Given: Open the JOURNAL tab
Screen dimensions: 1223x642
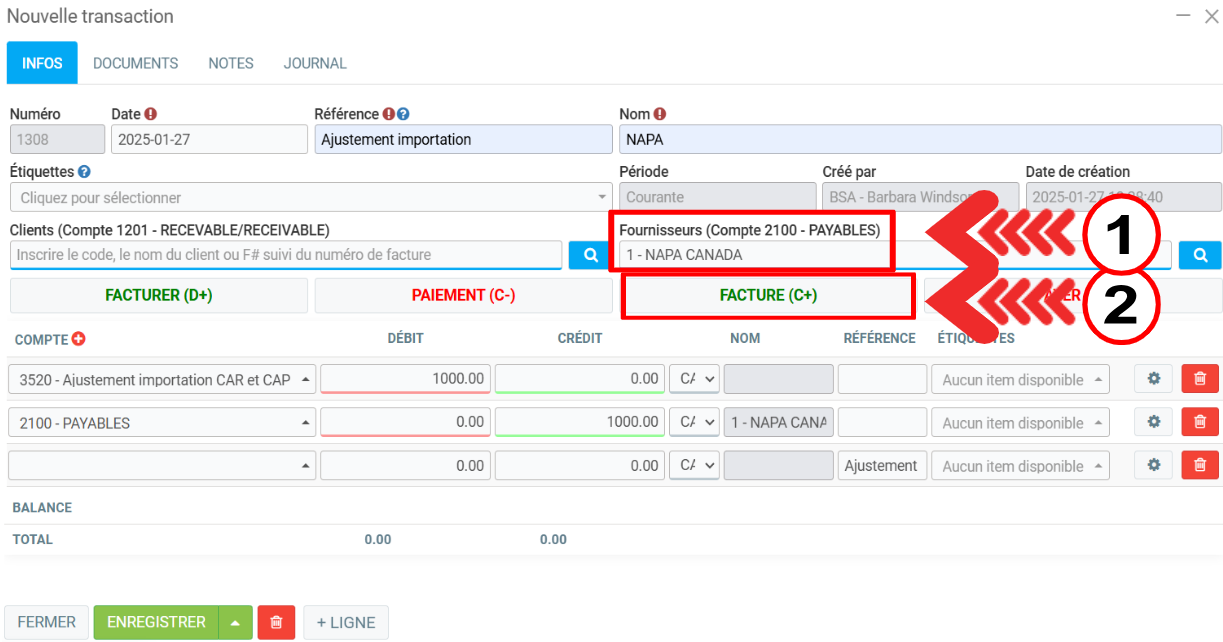Looking at the screenshot, I should click(315, 63).
